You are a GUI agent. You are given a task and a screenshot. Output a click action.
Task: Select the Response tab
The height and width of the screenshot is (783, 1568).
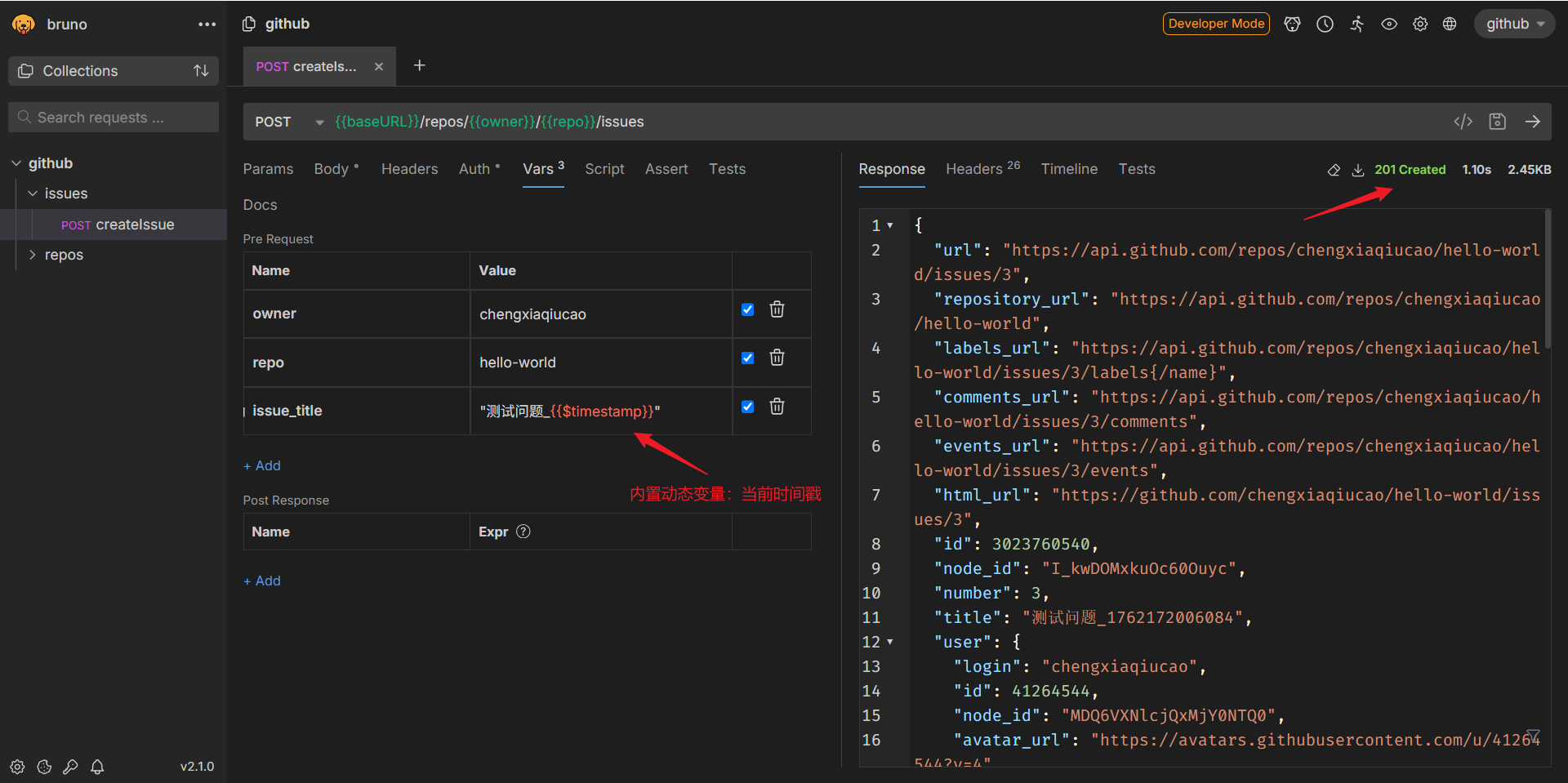pyautogui.click(x=892, y=169)
